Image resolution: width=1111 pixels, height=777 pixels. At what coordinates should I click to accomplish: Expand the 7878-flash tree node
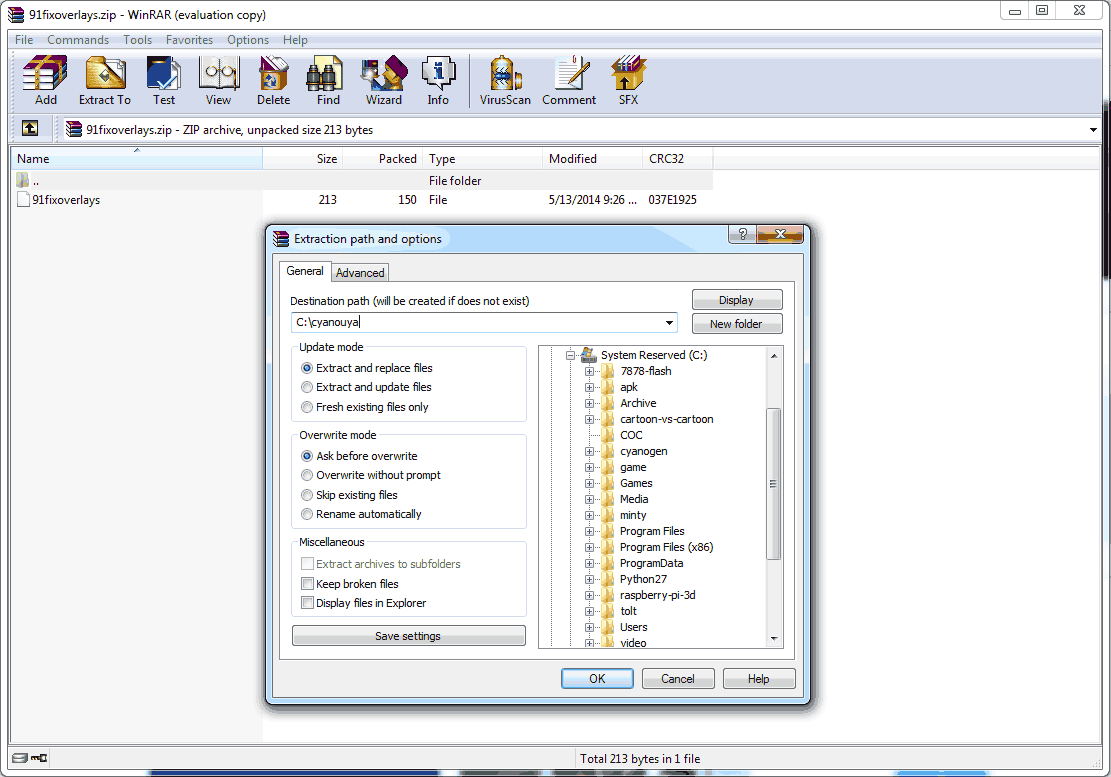tap(589, 371)
